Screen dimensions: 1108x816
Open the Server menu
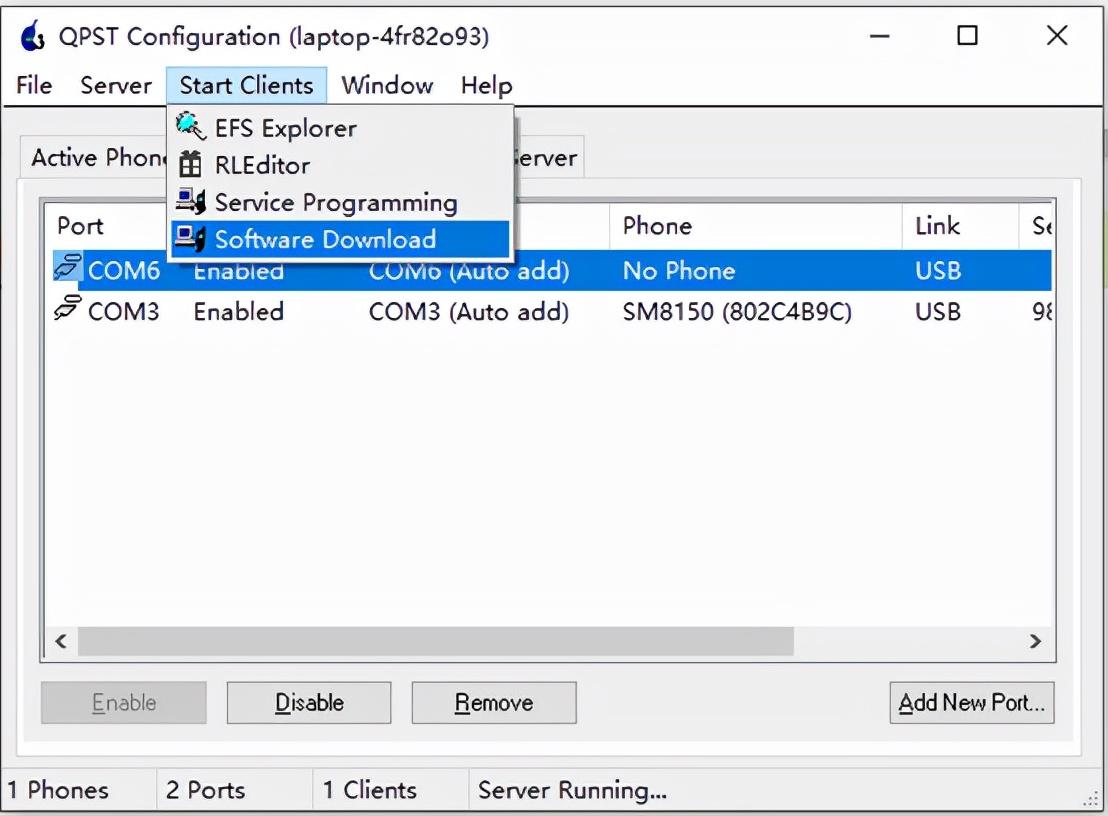tap(116, 85)
